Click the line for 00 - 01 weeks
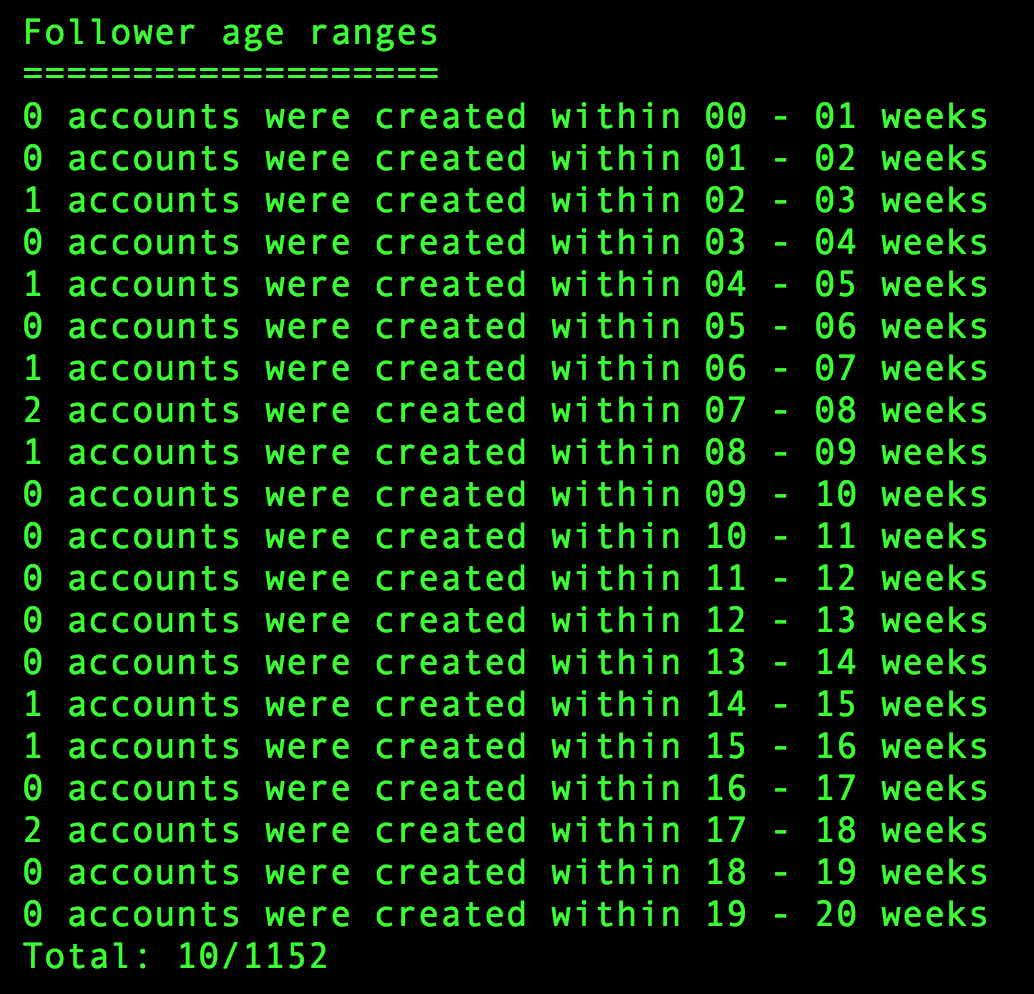Viewport: 1034px width, 994px height. click(x=506, y=117)
